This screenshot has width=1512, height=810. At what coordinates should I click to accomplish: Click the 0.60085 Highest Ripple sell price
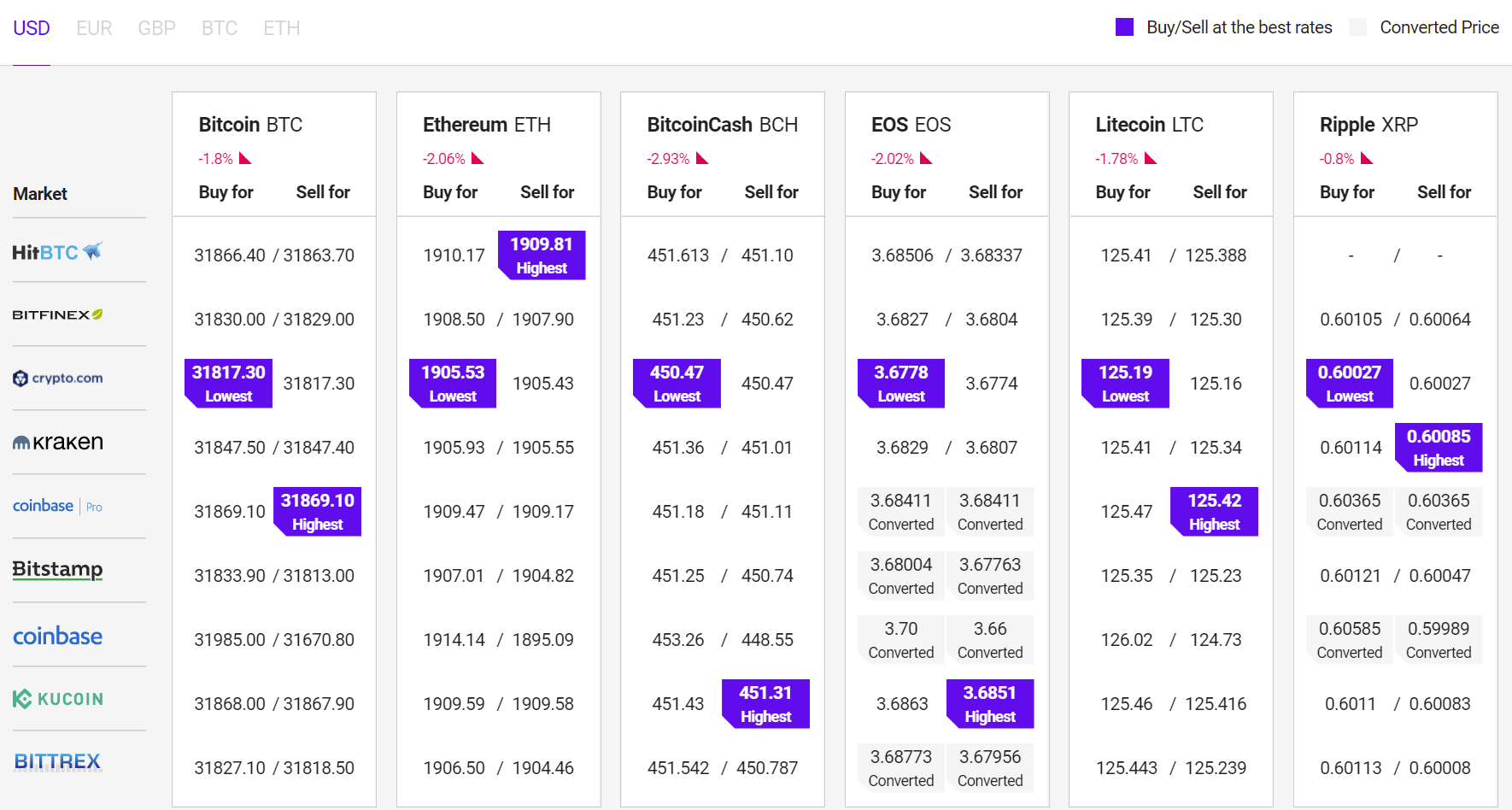coord(1439,447)
